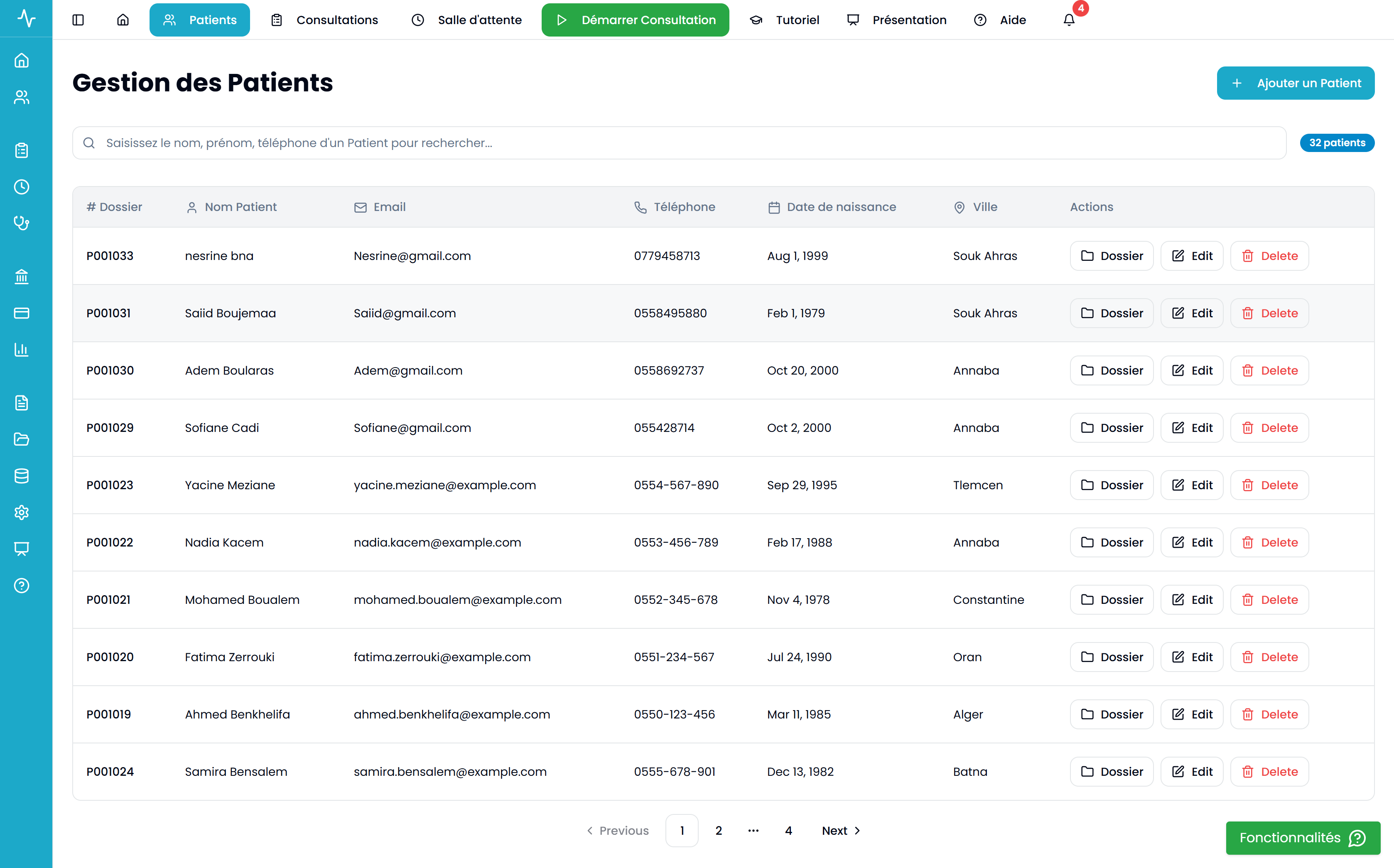Open the notifications bell showing 4 alerts
This screenshot has height=868, width=1394.
click(1069, 19)
